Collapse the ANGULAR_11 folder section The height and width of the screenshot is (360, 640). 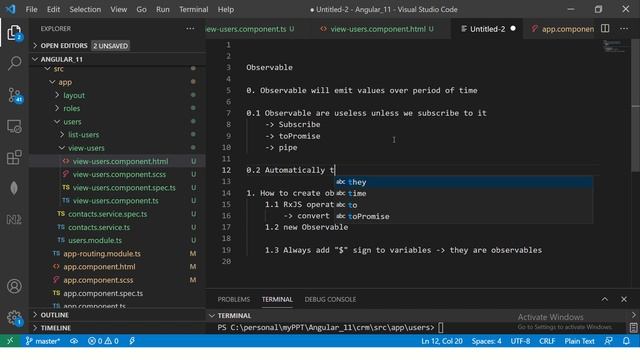pos(117,59)
